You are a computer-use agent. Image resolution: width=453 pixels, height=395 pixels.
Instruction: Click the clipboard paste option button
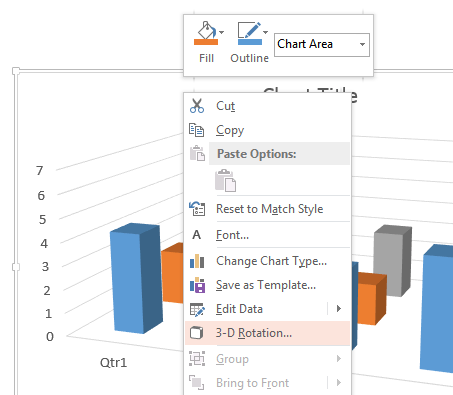coord(226,180)
